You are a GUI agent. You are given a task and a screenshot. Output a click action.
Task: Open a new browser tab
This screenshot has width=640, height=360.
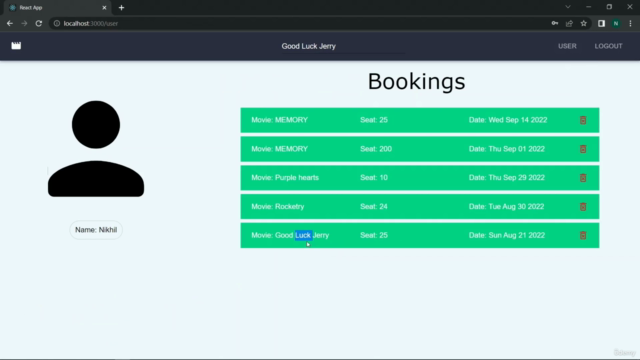pos(121,8)
